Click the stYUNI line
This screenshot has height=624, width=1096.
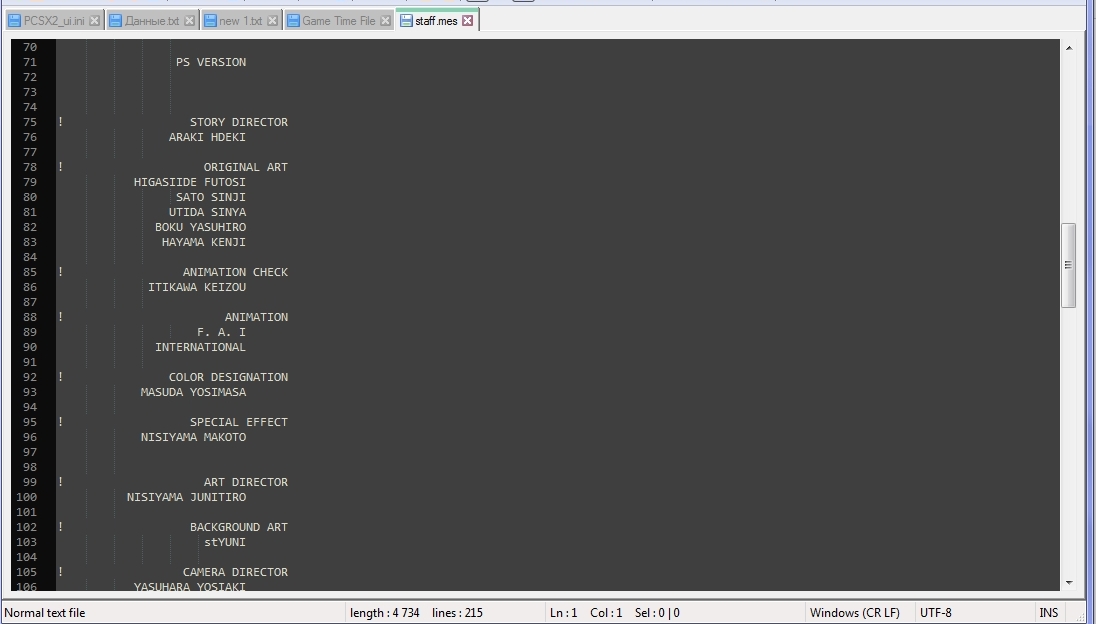(225, 542)
